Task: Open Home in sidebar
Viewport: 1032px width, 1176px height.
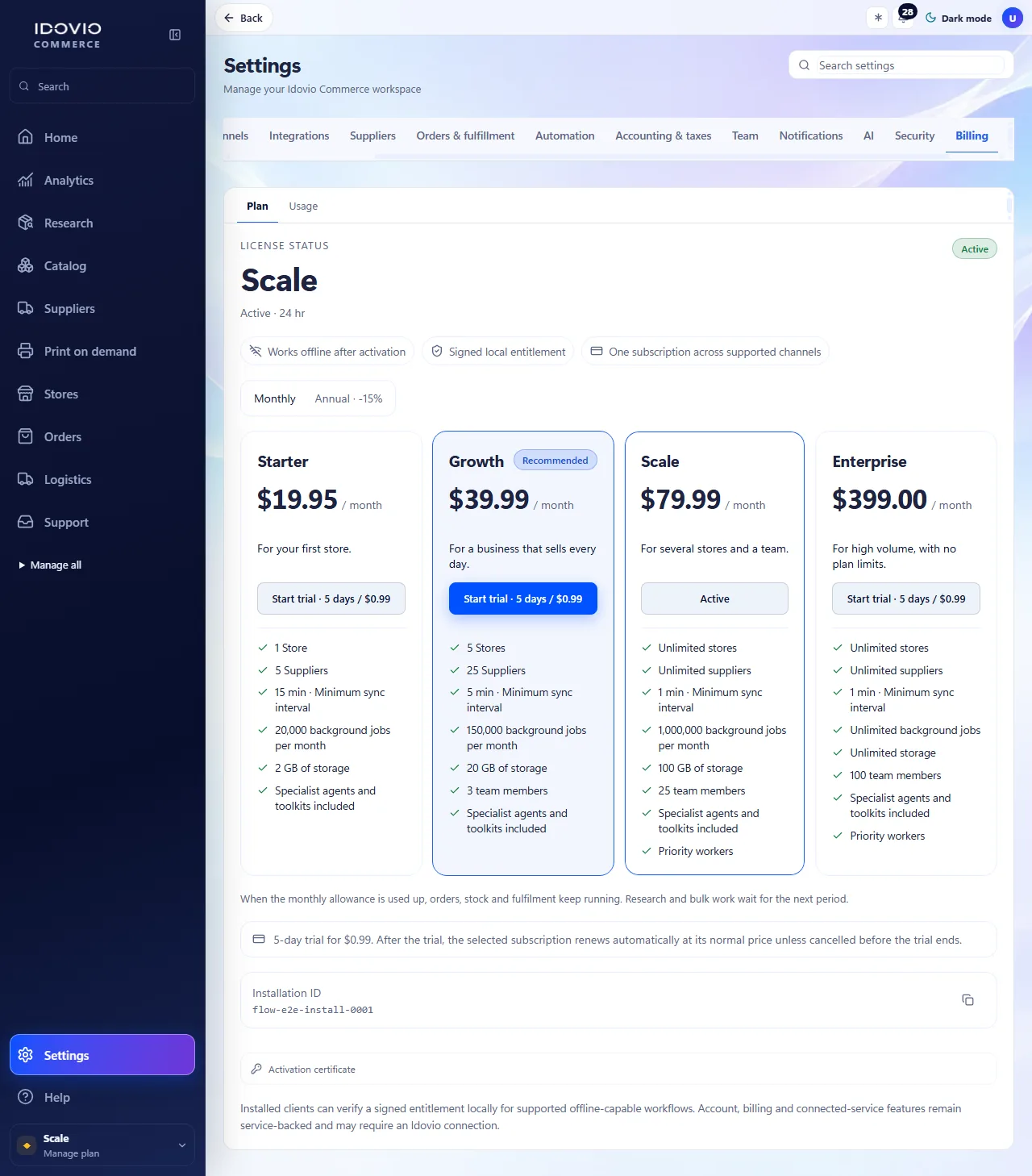Action: pyautogui.click(x=102, y=137)
